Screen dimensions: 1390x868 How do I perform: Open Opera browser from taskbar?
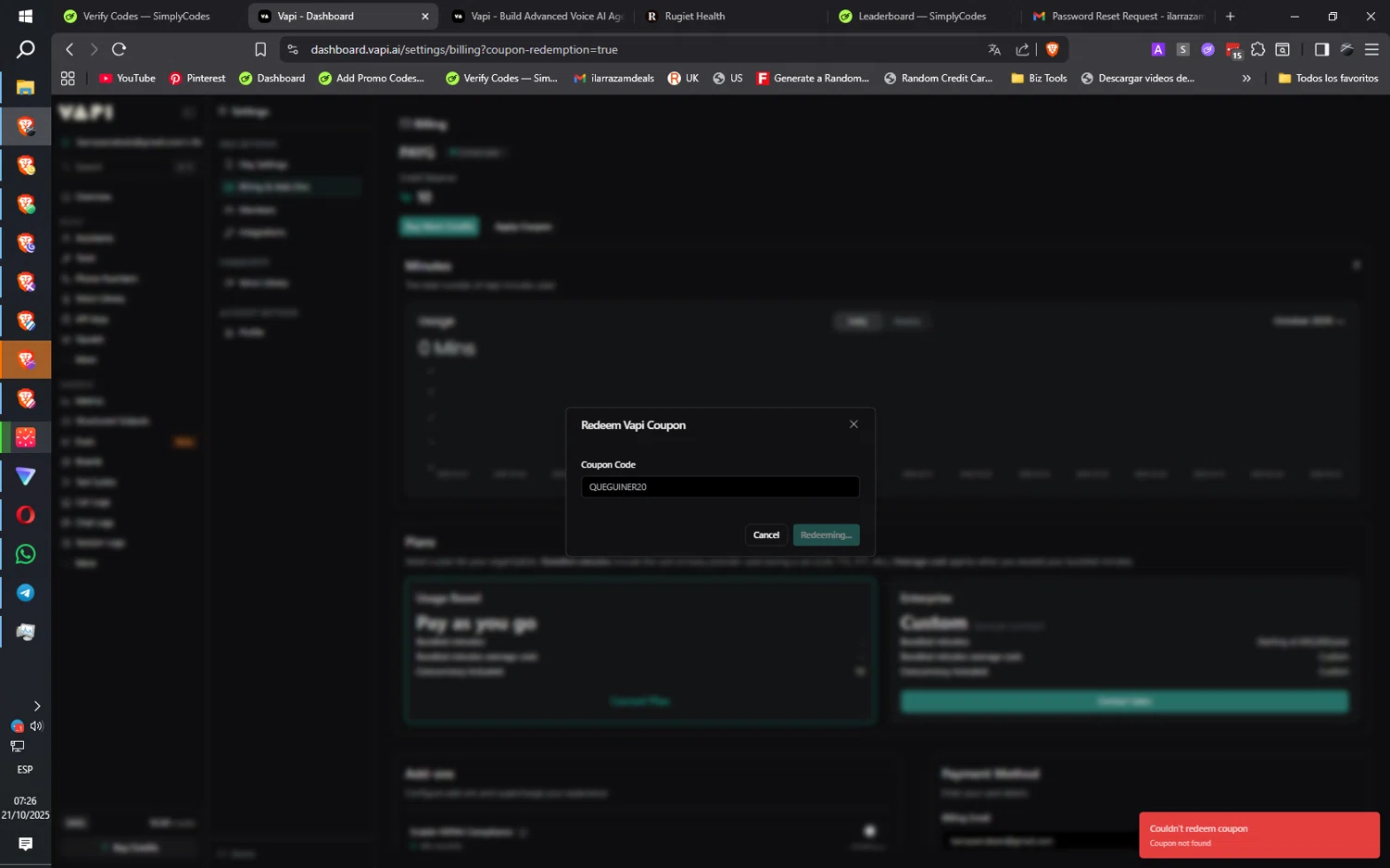click(25, 515)
